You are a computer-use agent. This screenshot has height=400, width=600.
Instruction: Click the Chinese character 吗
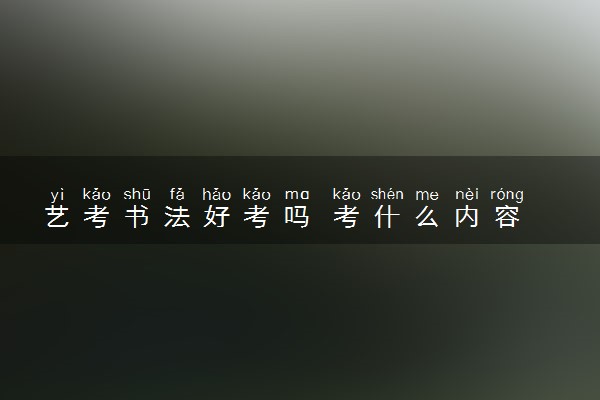coord(297,217)
